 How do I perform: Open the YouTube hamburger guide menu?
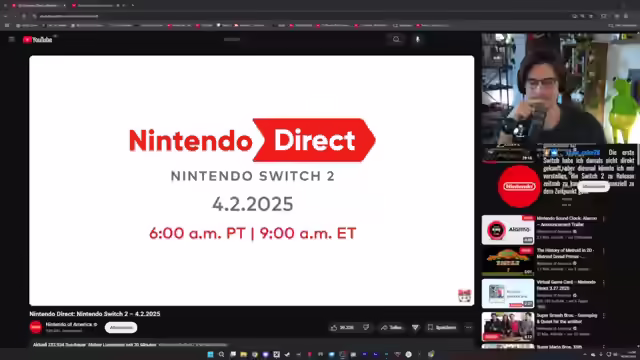(x=11, y=40)
